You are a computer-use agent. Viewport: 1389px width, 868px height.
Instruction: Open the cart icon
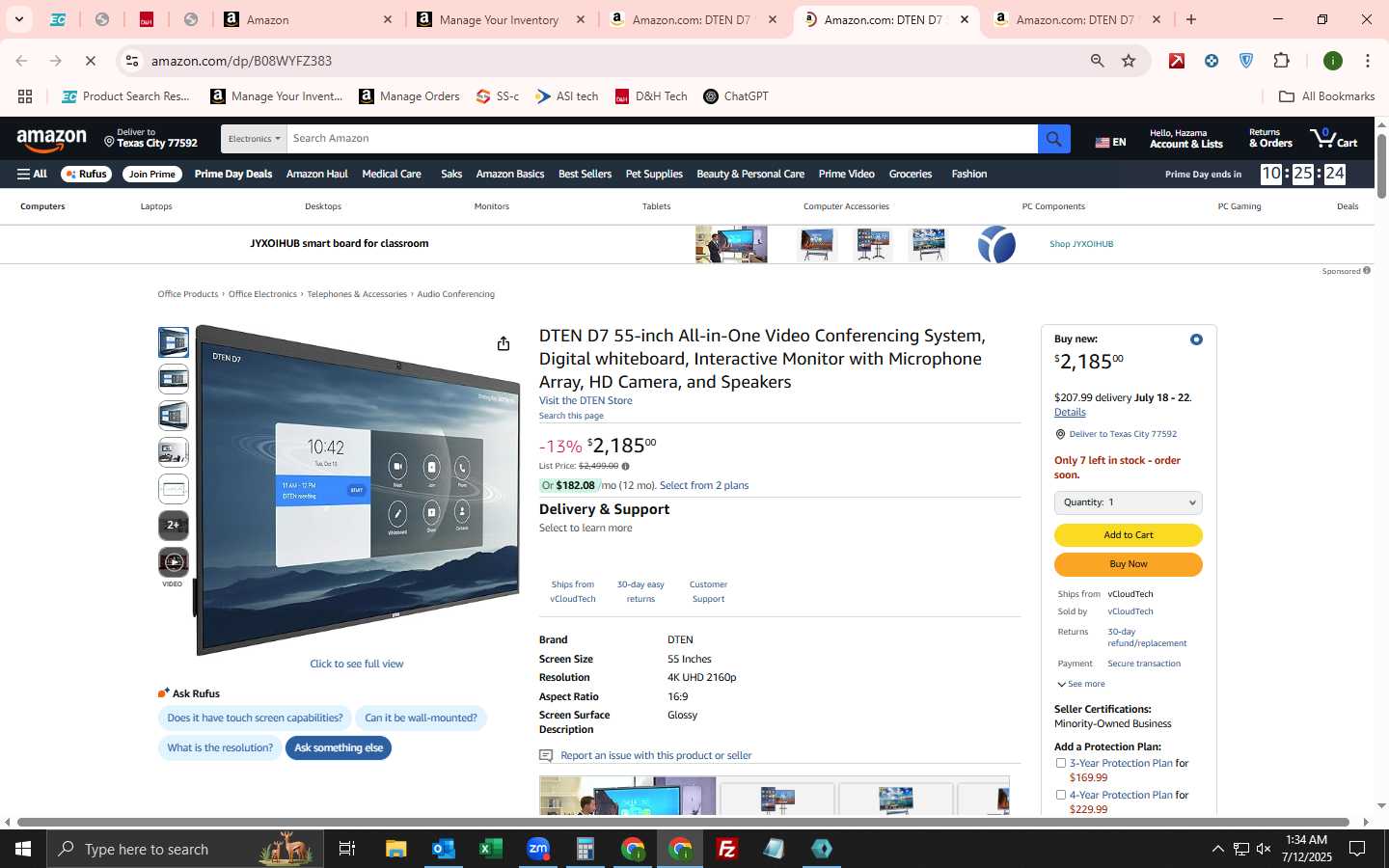coord(1333,138)
